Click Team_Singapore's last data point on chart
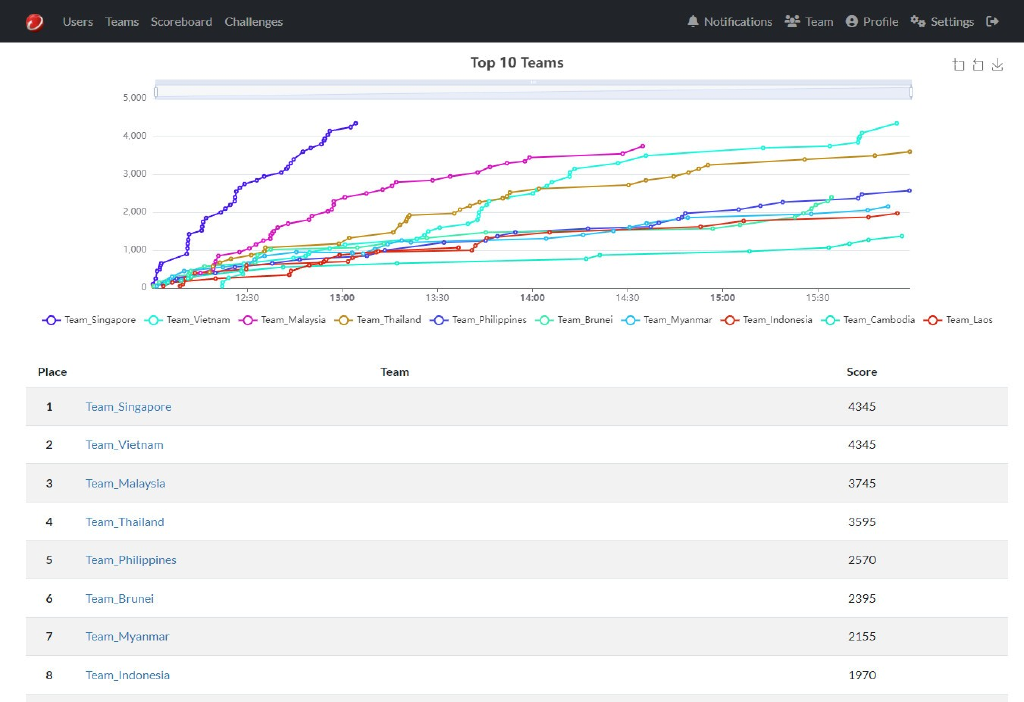Image resolution: width=1024 pixels, height=702 pixels. [x=356, y=124]
